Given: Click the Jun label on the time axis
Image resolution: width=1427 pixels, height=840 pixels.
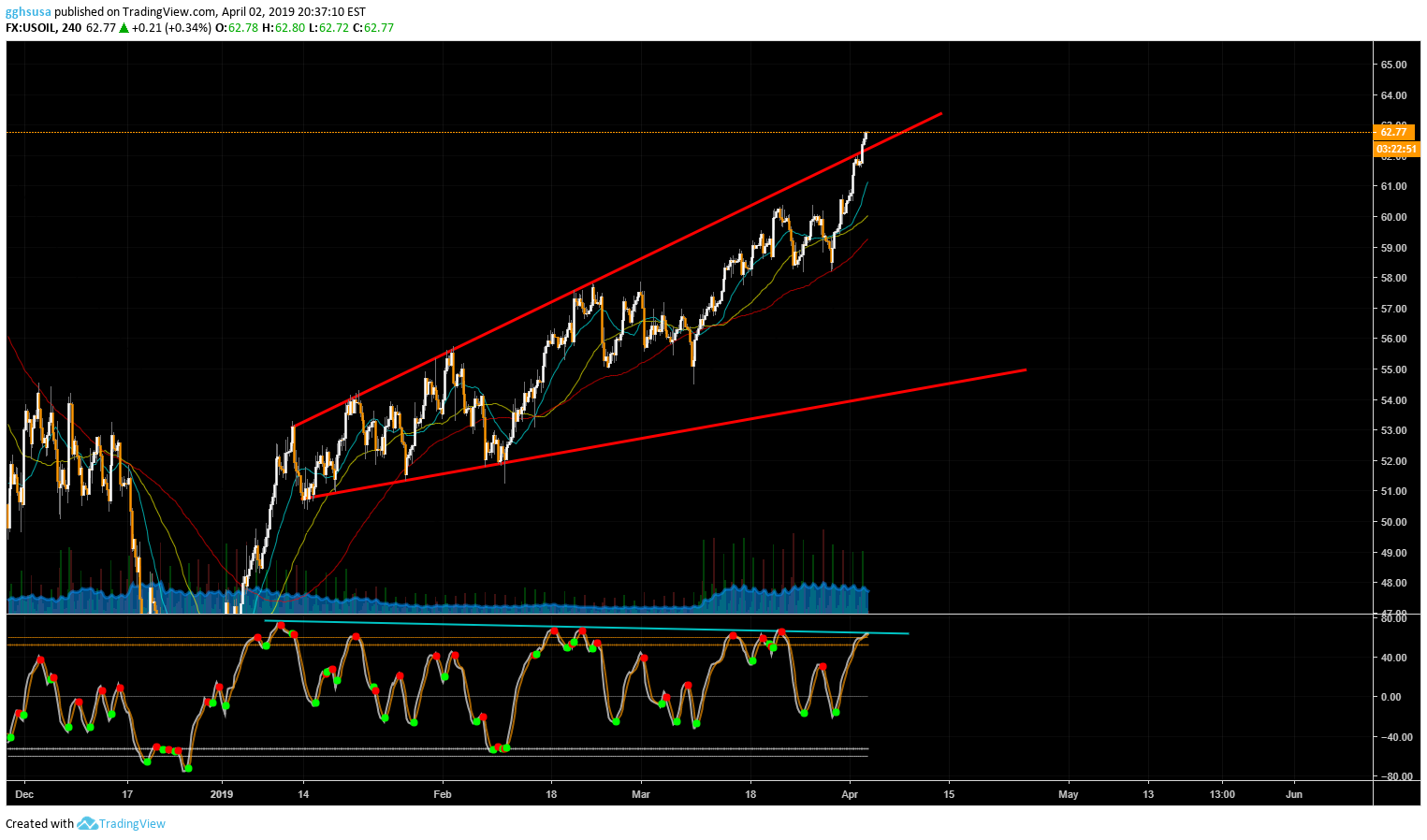Looking at the screenshot, I should 1294,794.
